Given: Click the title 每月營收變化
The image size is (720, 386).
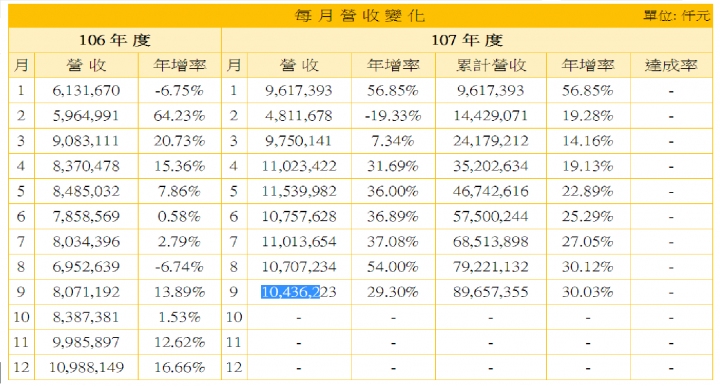Looking at the screenshot, I should [x=360, y=16].
